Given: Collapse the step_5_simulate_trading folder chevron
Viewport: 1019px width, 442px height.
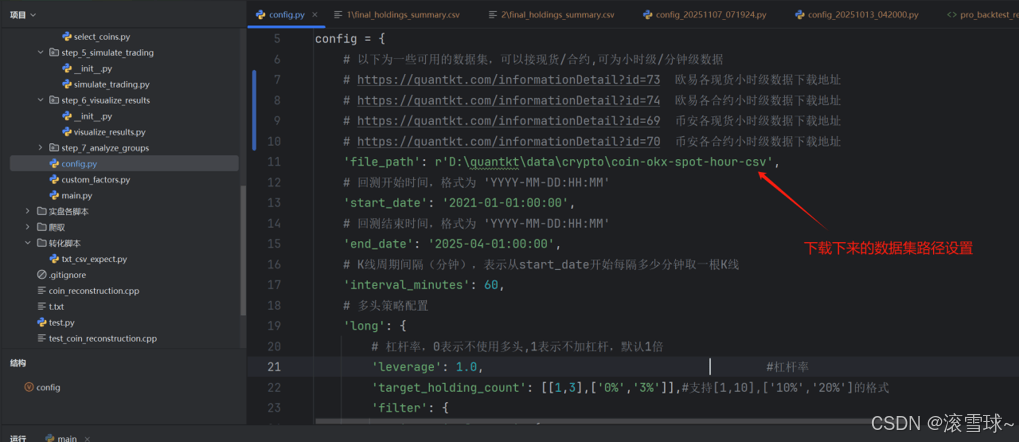Looking at the screenshot, I should (40, 53).
